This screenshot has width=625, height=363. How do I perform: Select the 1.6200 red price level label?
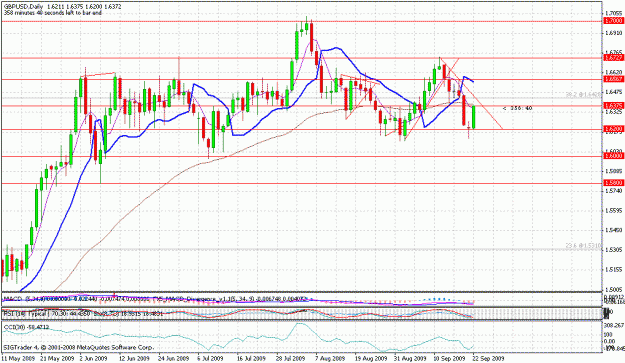(614, 130)
